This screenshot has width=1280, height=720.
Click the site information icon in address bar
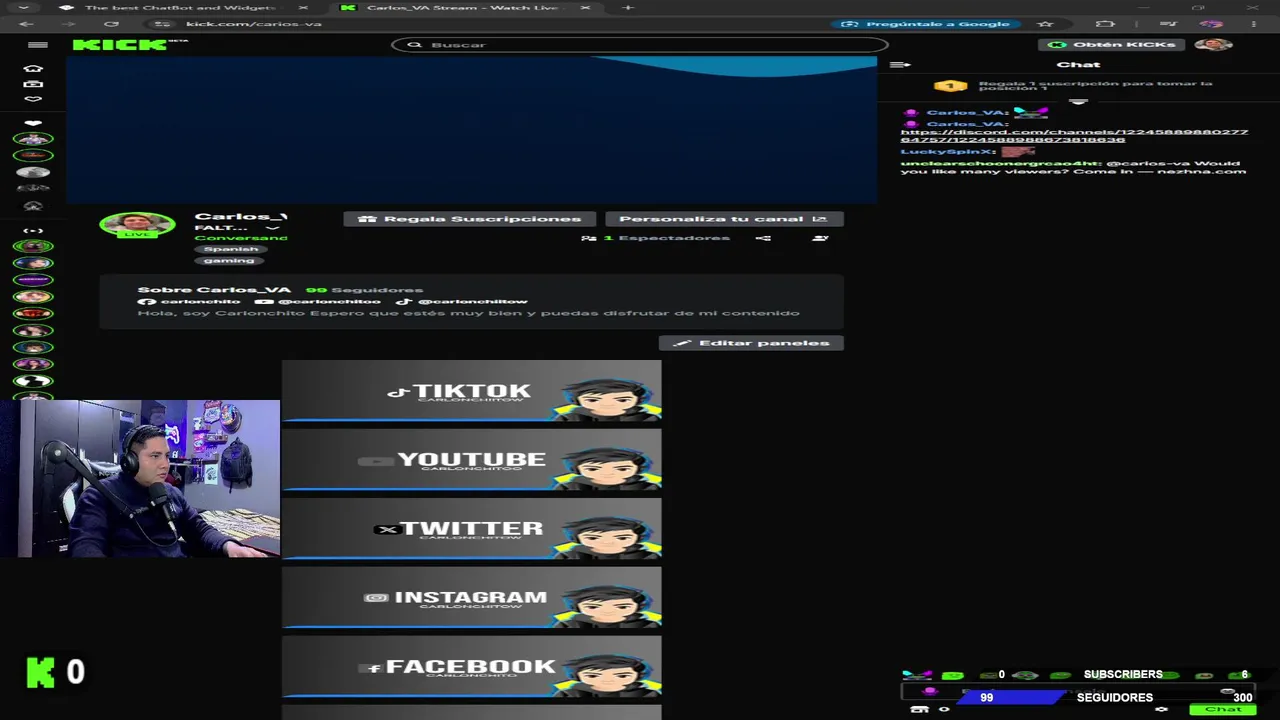(x=163, y=23)
